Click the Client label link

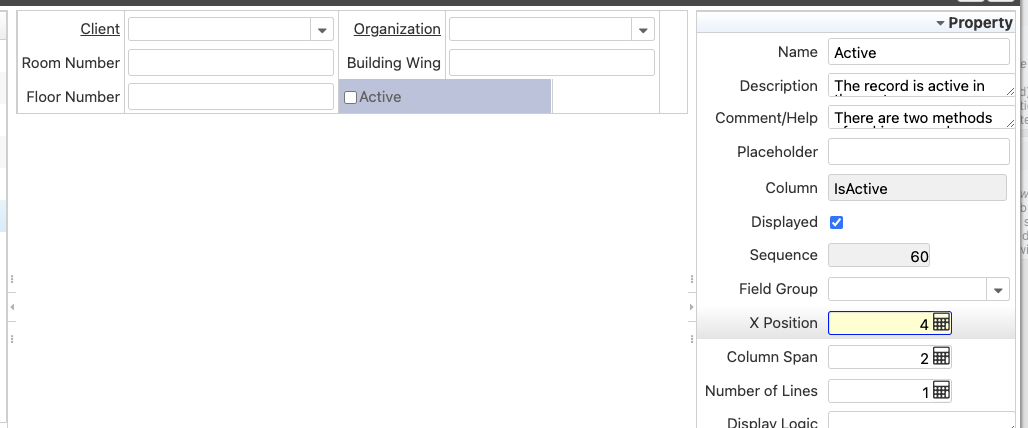coord(99,29)
